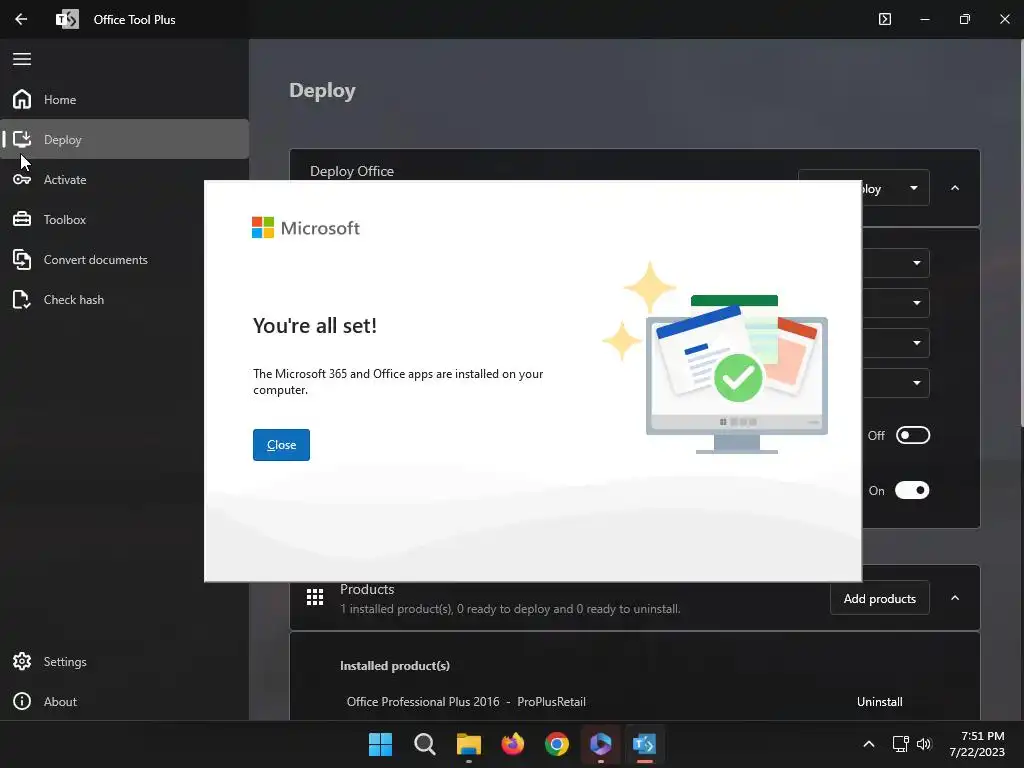Open the fourth settings dropdown arrow
Viewport: 1024px width, 768px height.
(916, 383)
